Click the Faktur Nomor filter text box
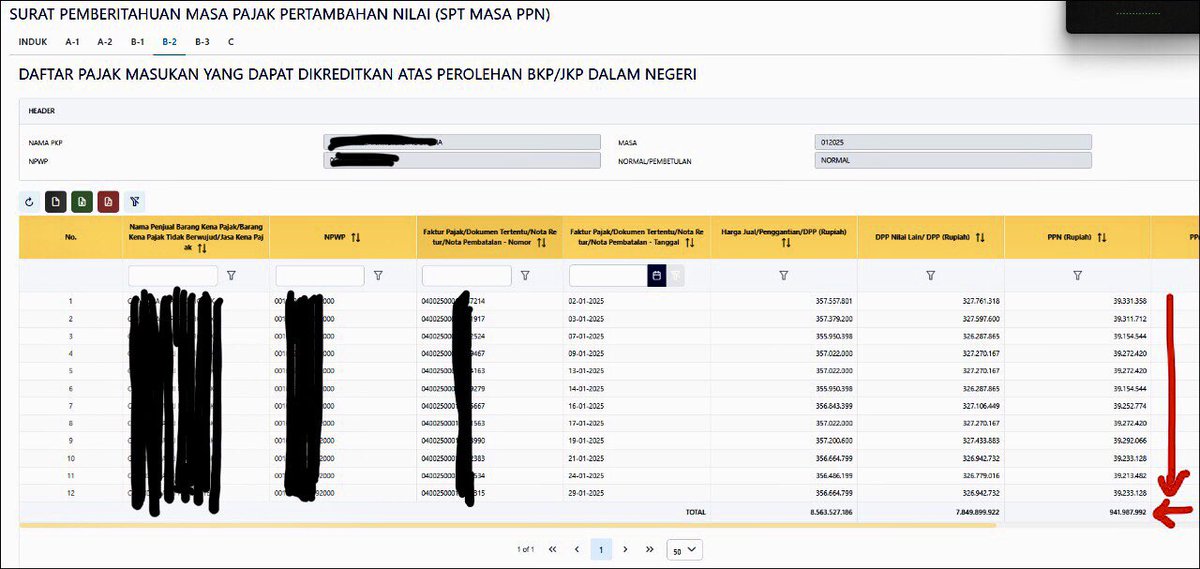The height and width of the screenshot is (569, 1200). point(467,275)
